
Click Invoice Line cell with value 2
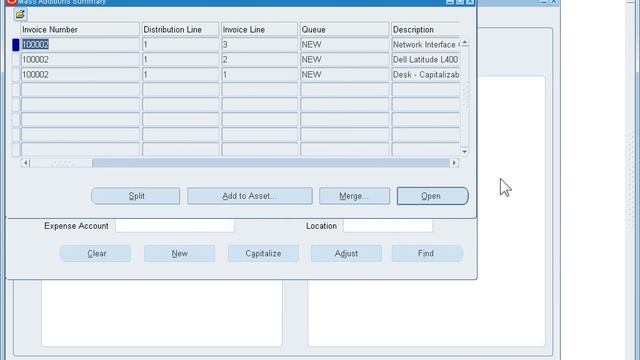(260, 60)
